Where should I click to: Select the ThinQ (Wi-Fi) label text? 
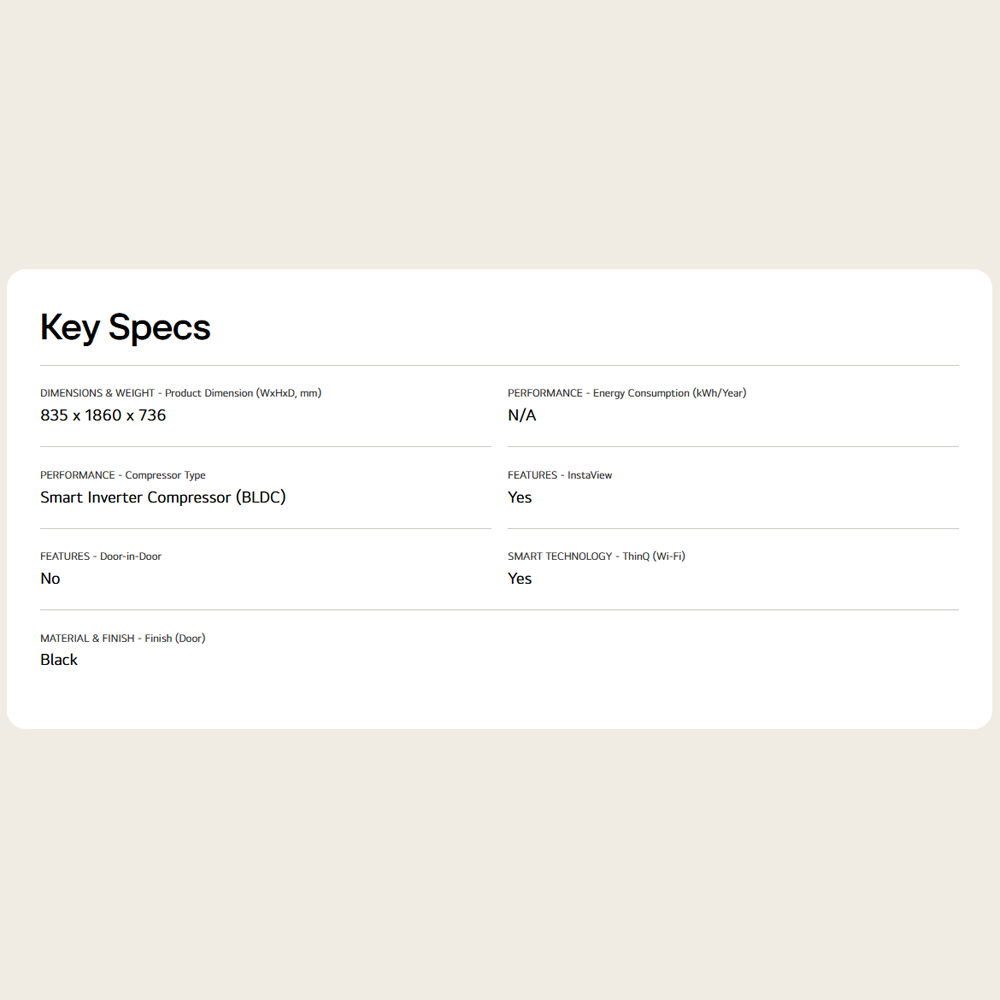click(654, 556)
